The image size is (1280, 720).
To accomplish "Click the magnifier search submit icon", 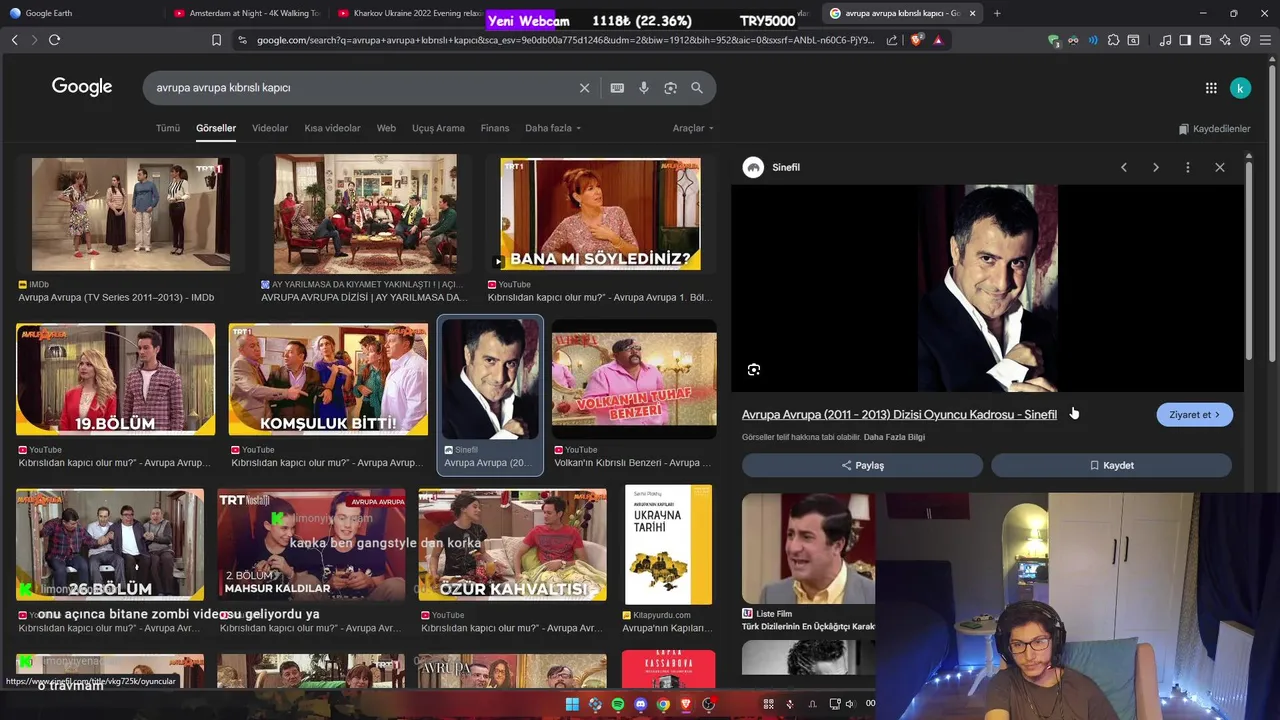I will pos(697,88).
